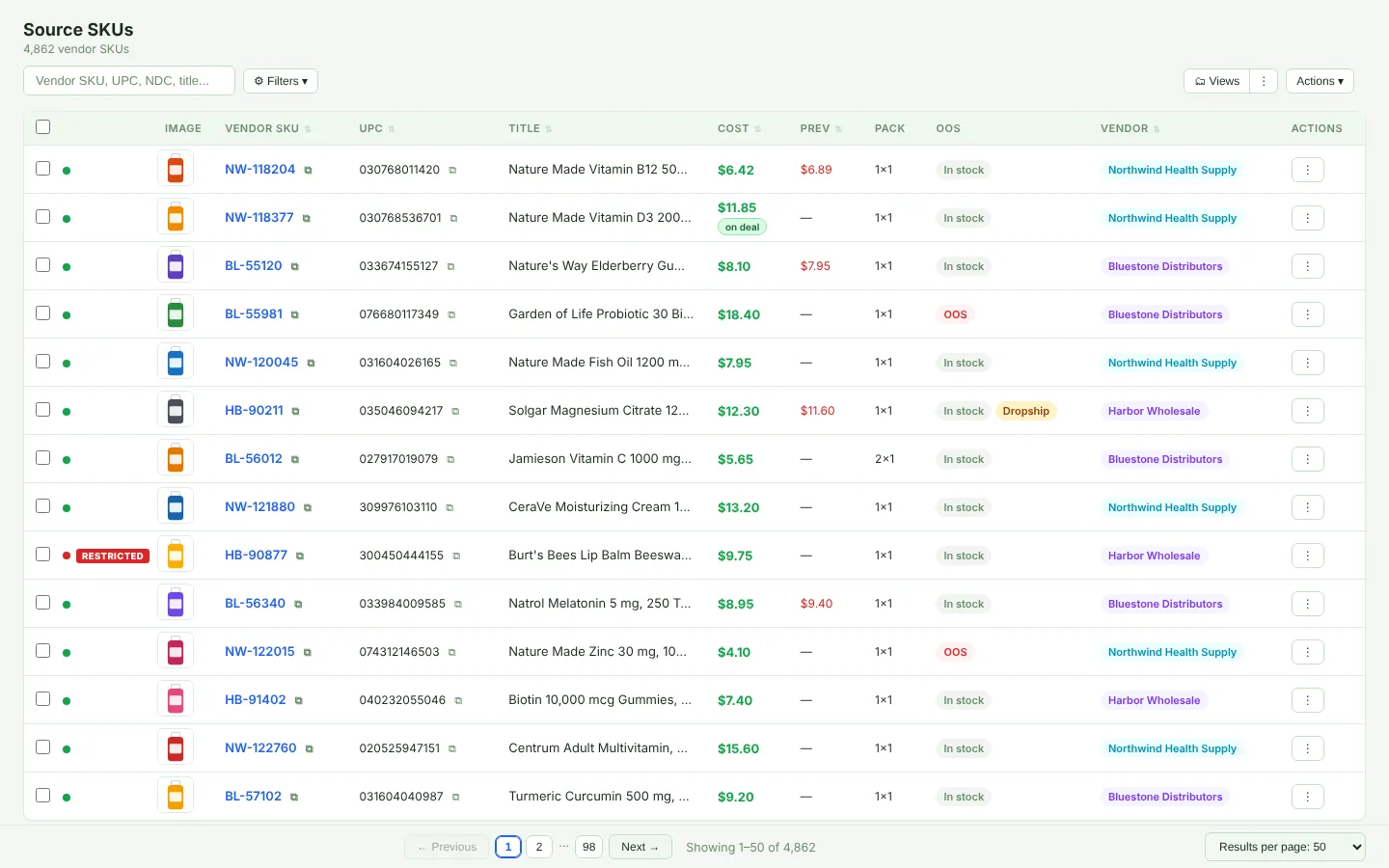This screenshot has height=868, width=1389.
Task: Jump to last page 98
Action: click(588, 847)
